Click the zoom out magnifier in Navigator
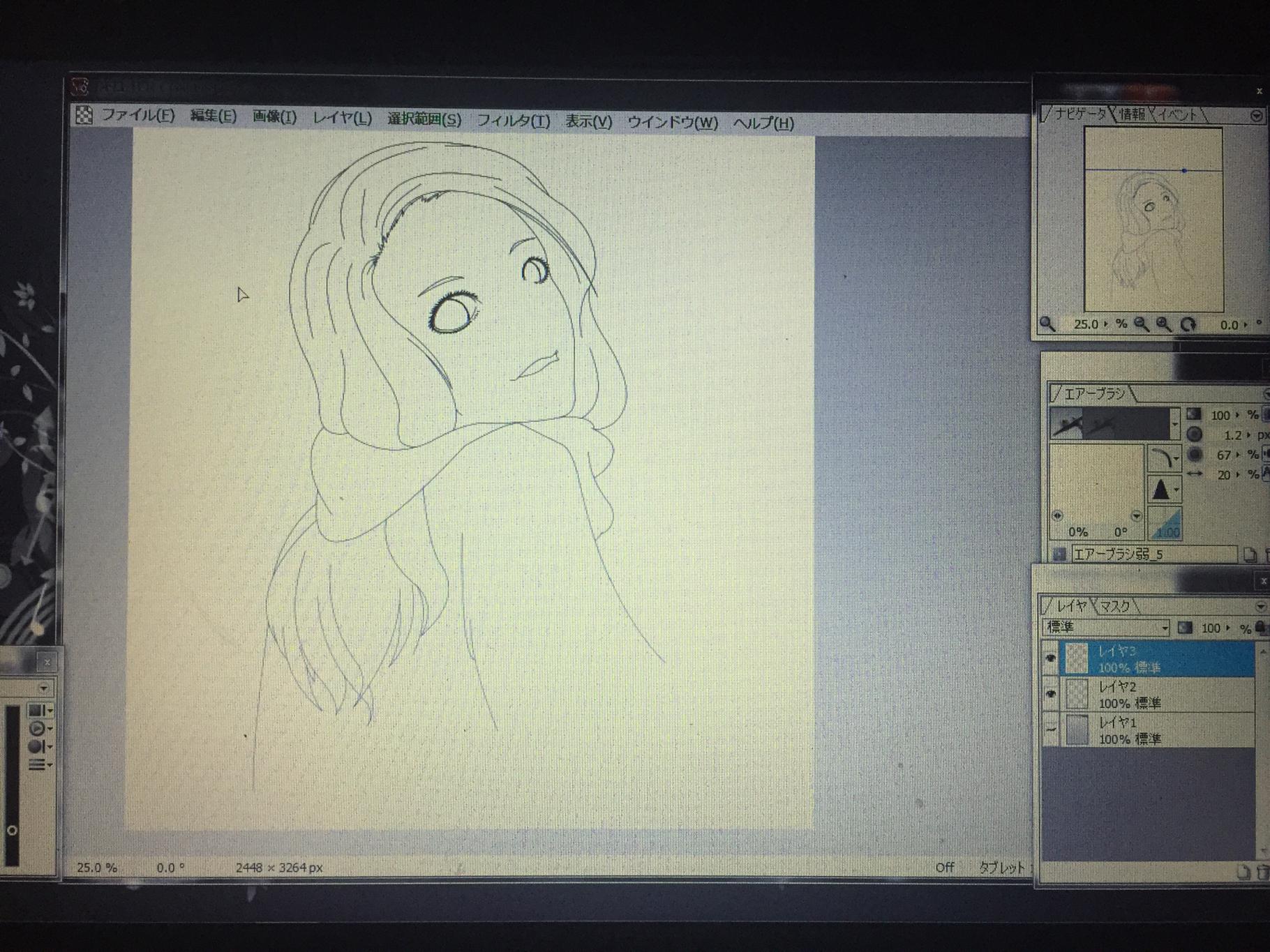1270x952 pixels. (x=1142, y=324)
